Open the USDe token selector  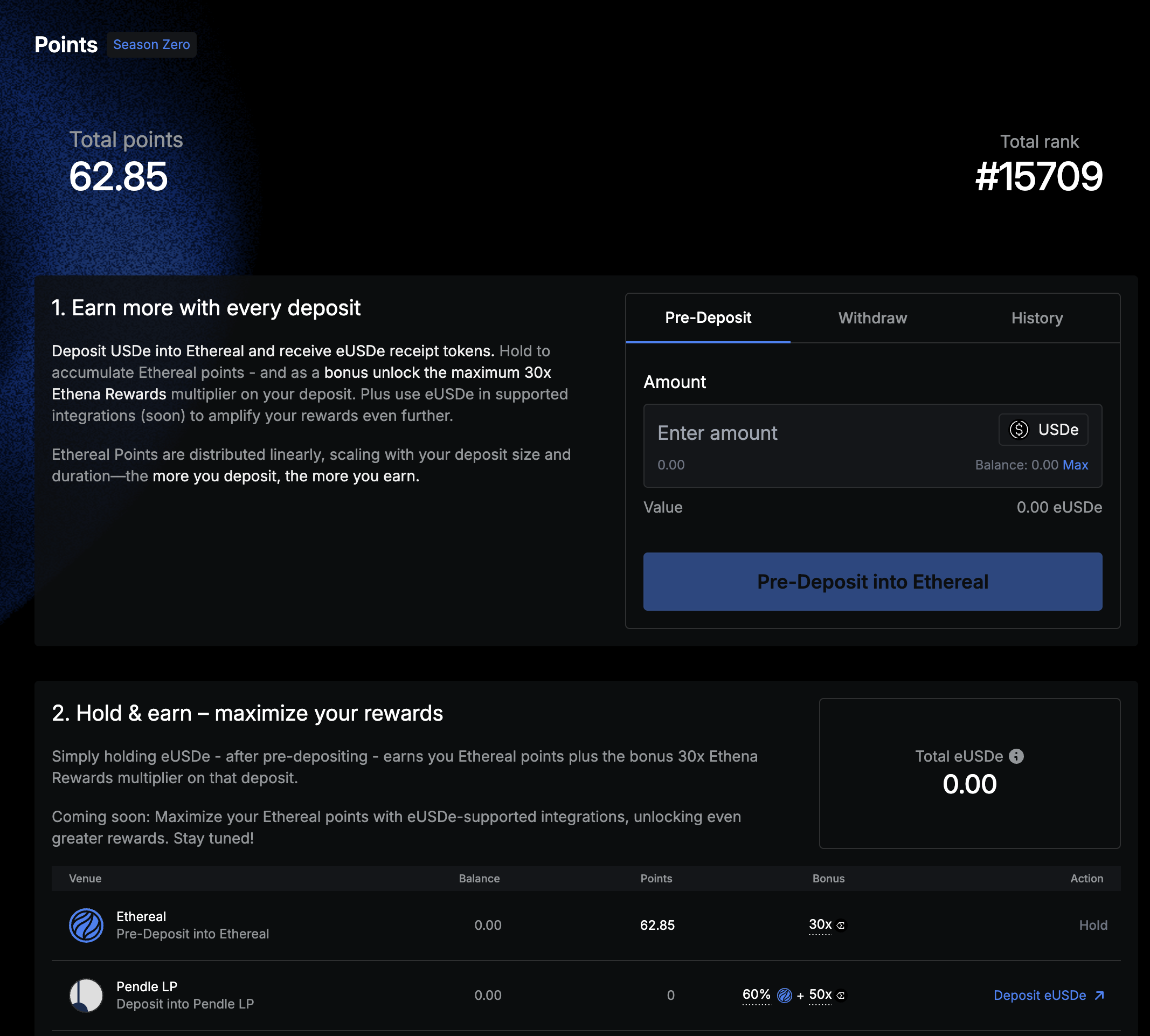[x=1043, y=430]
